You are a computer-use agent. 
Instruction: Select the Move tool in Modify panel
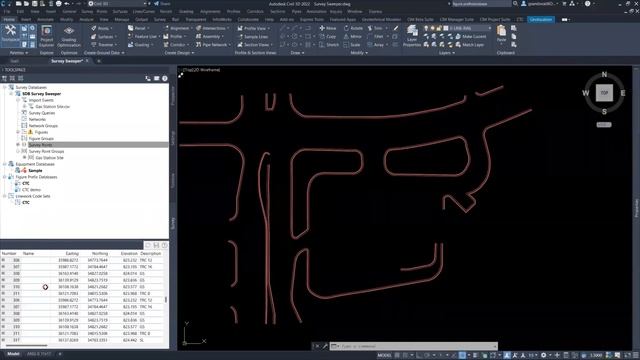point(328,28)
